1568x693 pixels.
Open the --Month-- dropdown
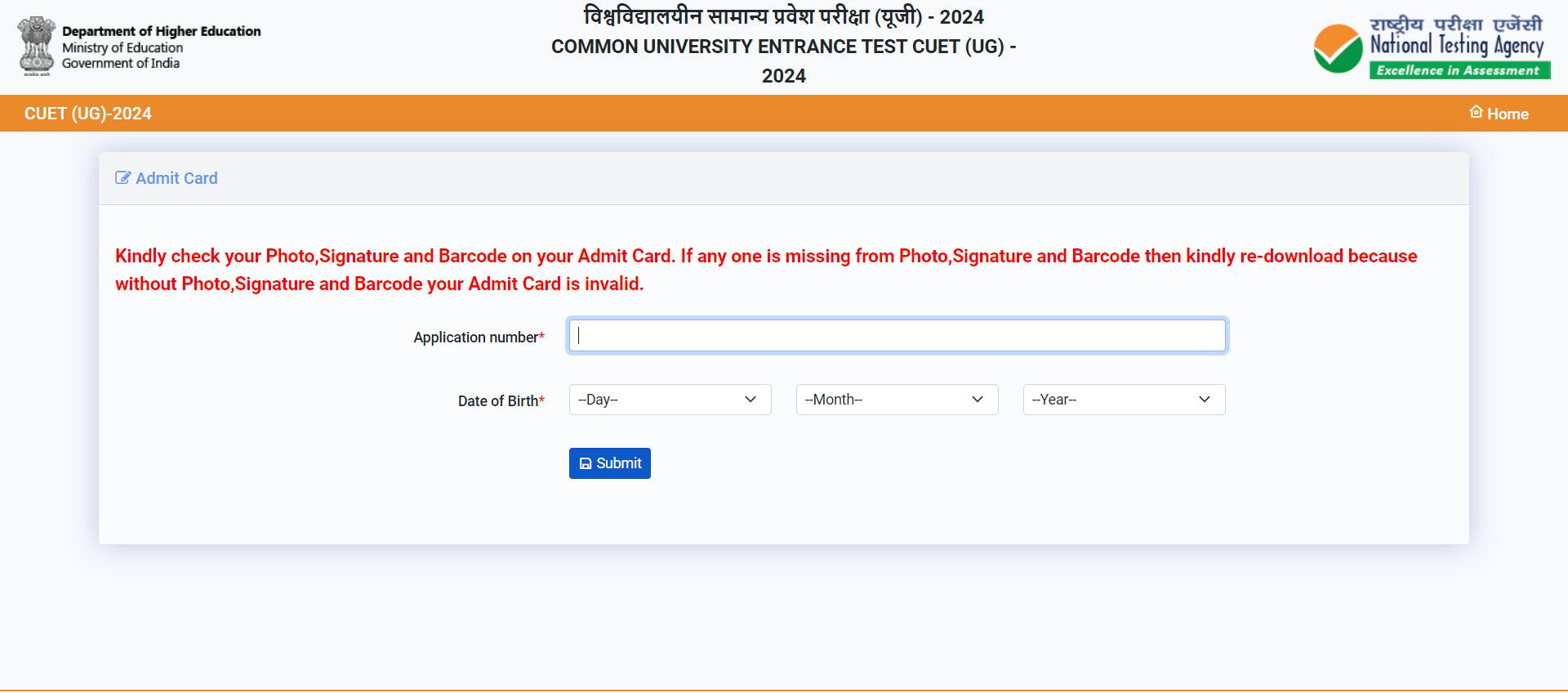(896, 400)
